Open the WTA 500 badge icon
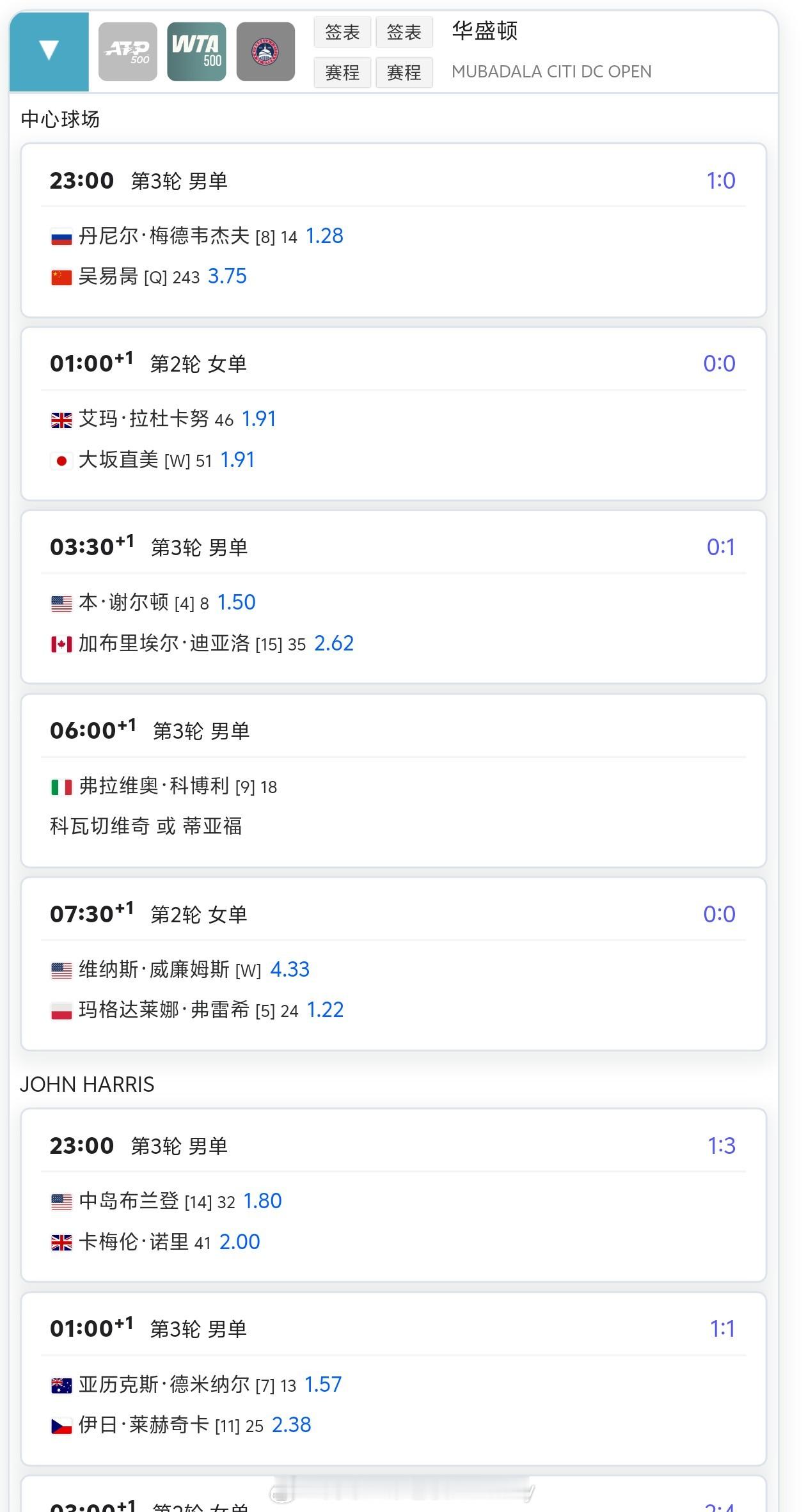The width and height of the screenshot is (806, 1512). pyautogui.click(x=196, y=52)
